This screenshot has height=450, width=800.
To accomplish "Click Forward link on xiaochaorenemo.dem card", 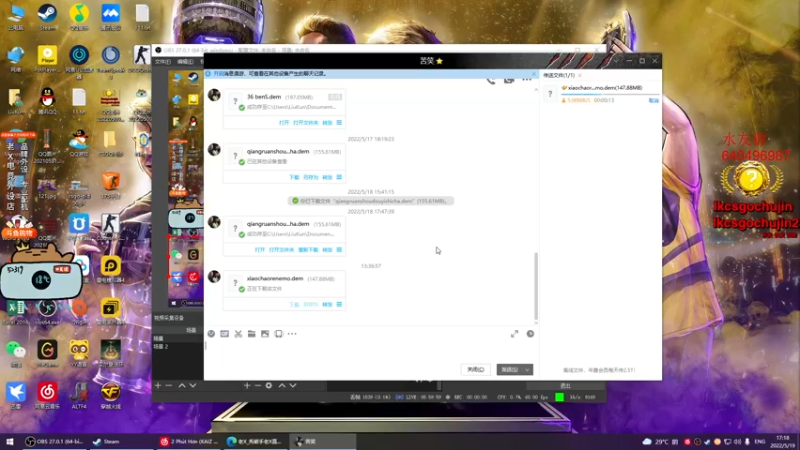I will tap(327, 305).
